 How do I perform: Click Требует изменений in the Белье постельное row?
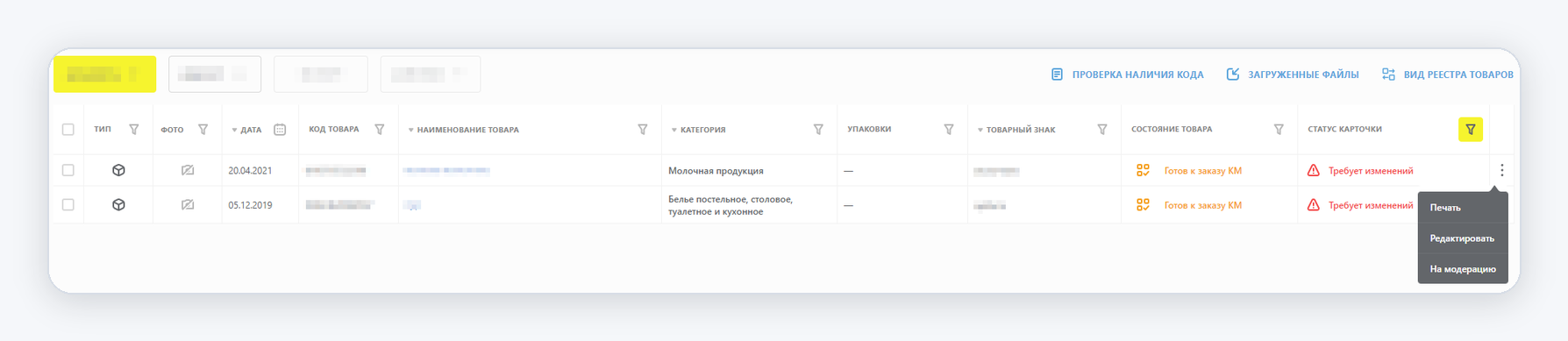1371,205
